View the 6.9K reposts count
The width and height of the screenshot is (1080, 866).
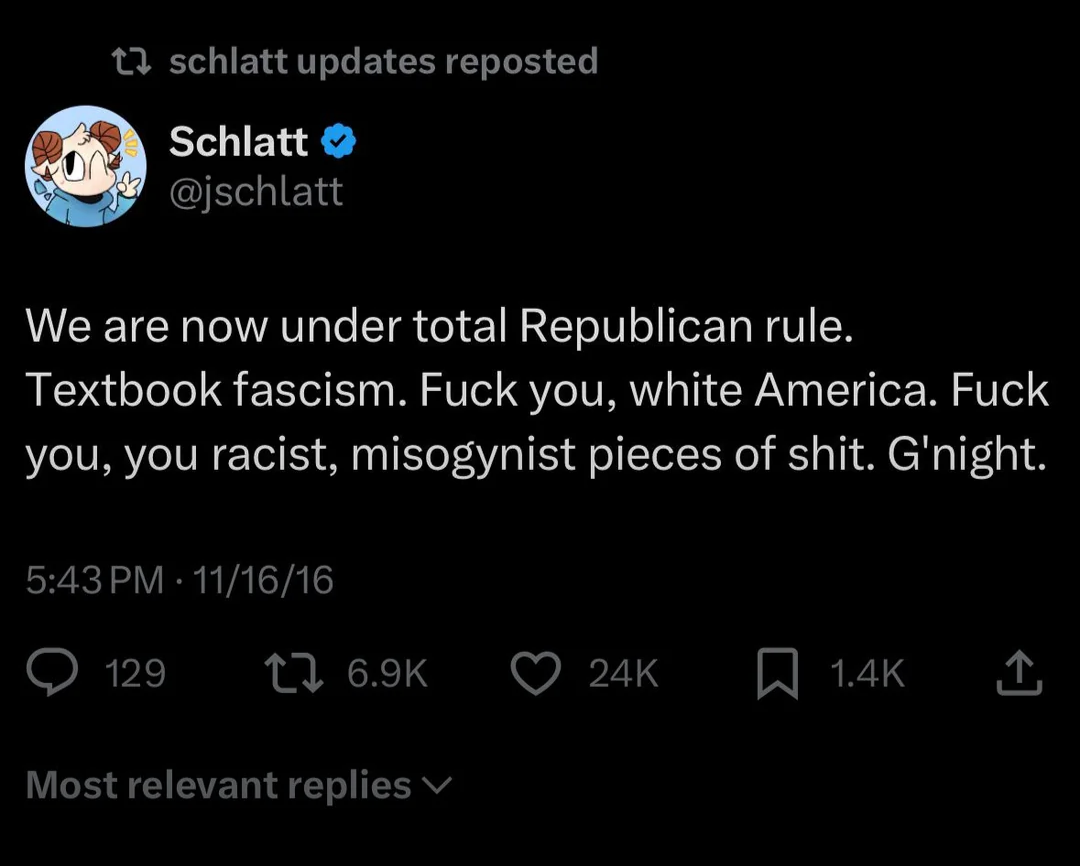pos(388,674)
